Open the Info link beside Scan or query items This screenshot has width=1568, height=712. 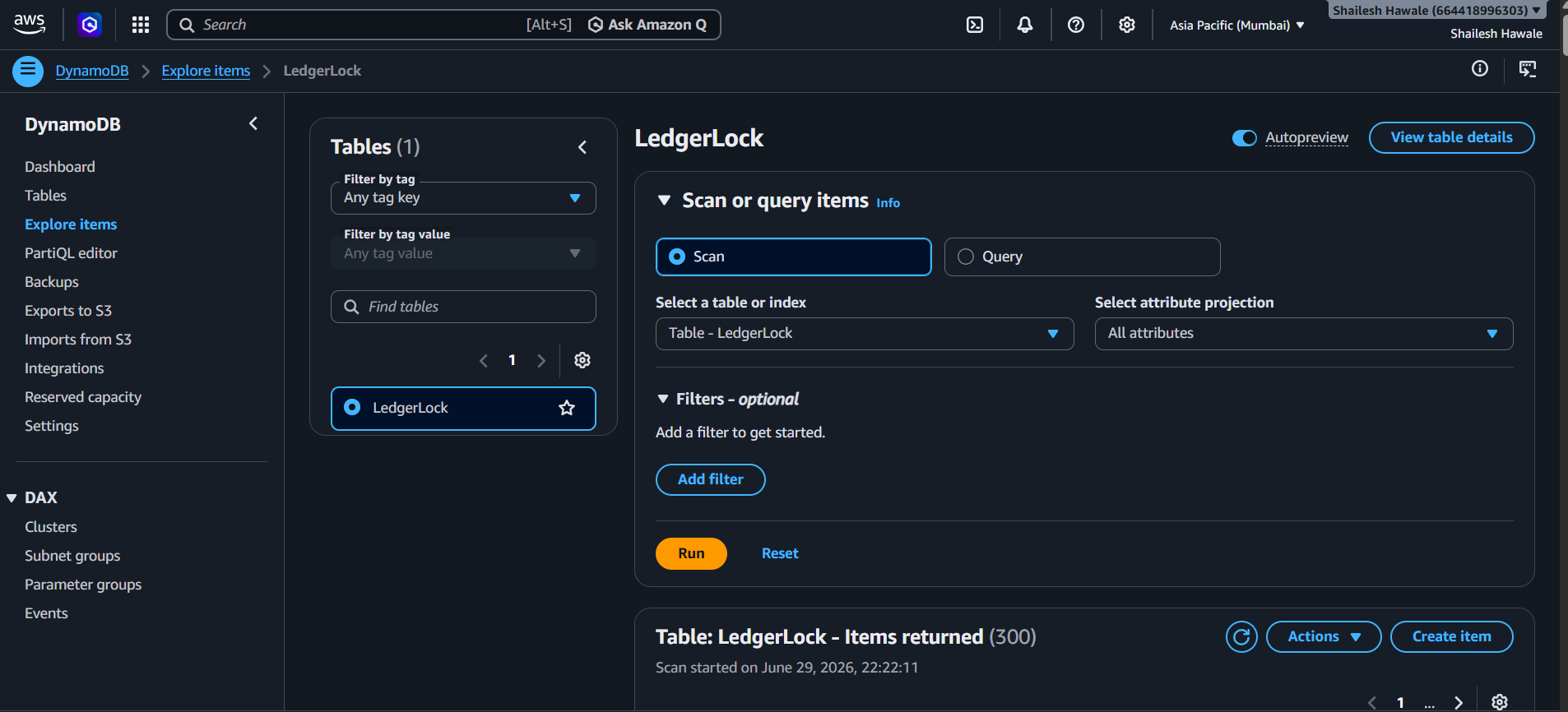888,203
